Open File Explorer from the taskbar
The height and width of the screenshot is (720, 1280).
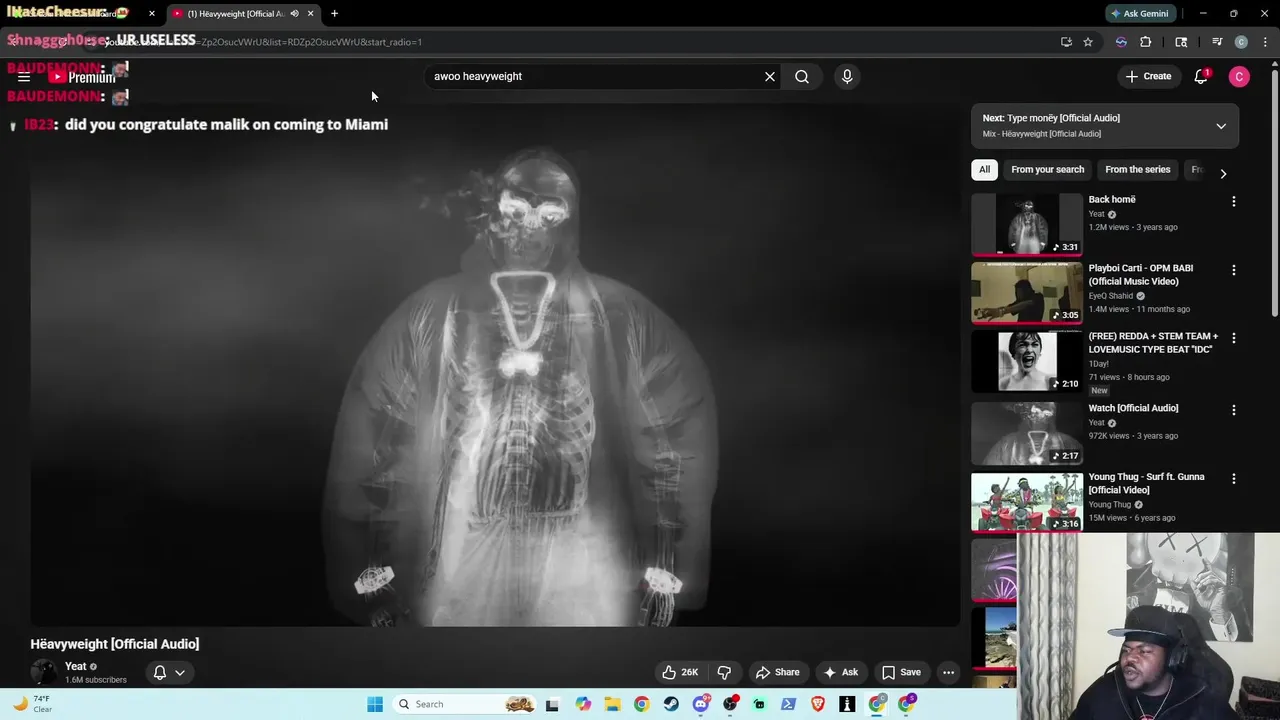pyautogui.click(x=612, y=704)
